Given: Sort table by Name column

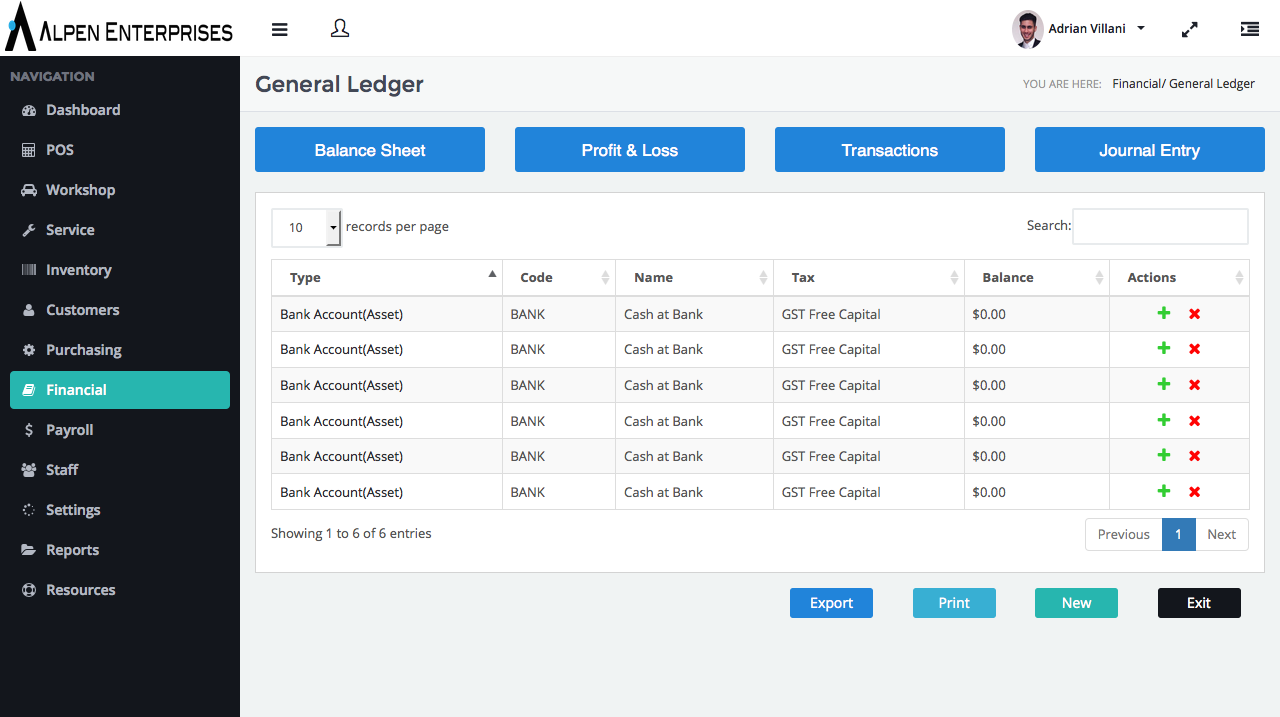Looking at the screenshot, I should 694,277.
